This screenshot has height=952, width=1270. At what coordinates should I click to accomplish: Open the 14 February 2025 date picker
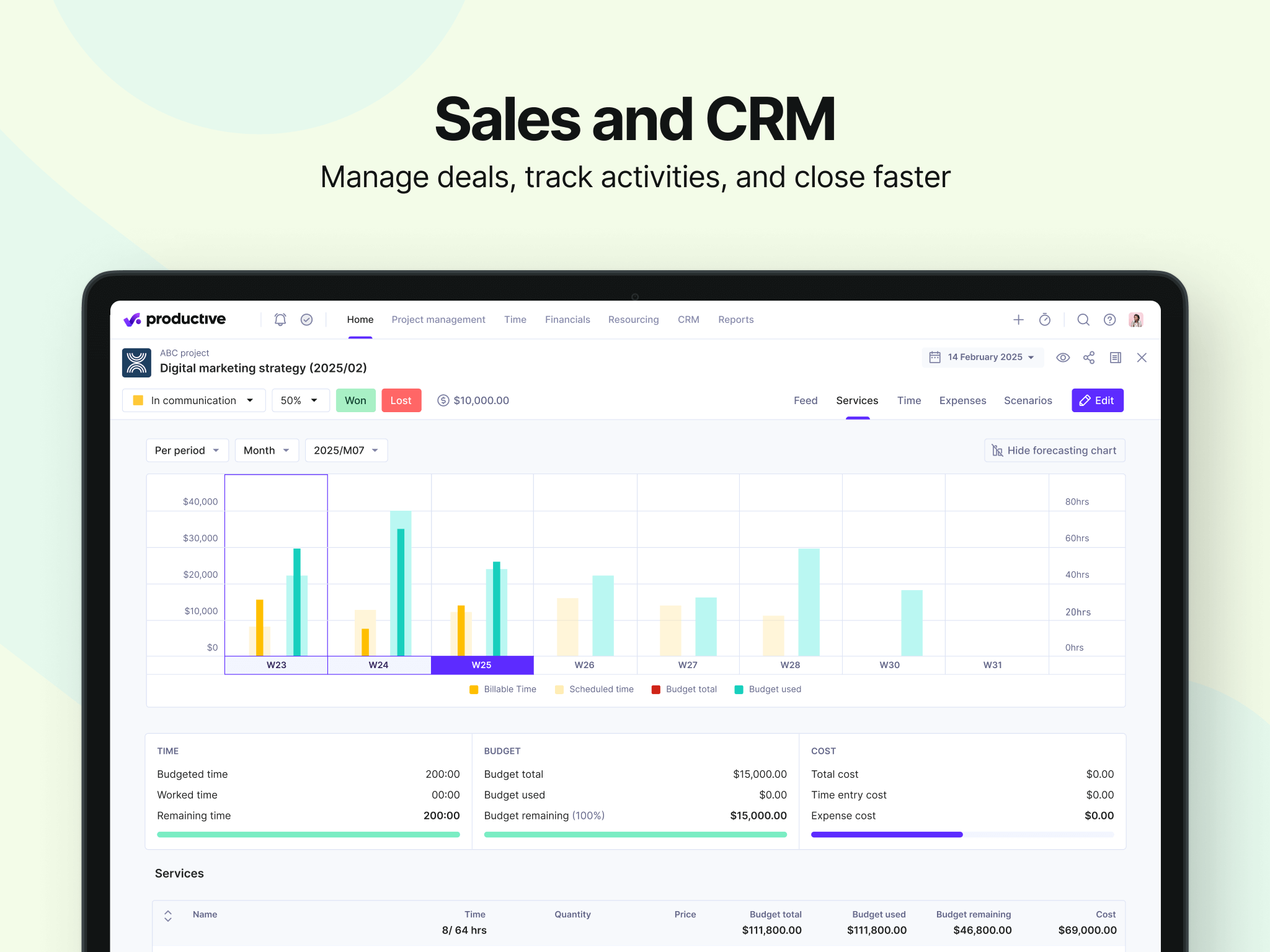click(983, 358)
